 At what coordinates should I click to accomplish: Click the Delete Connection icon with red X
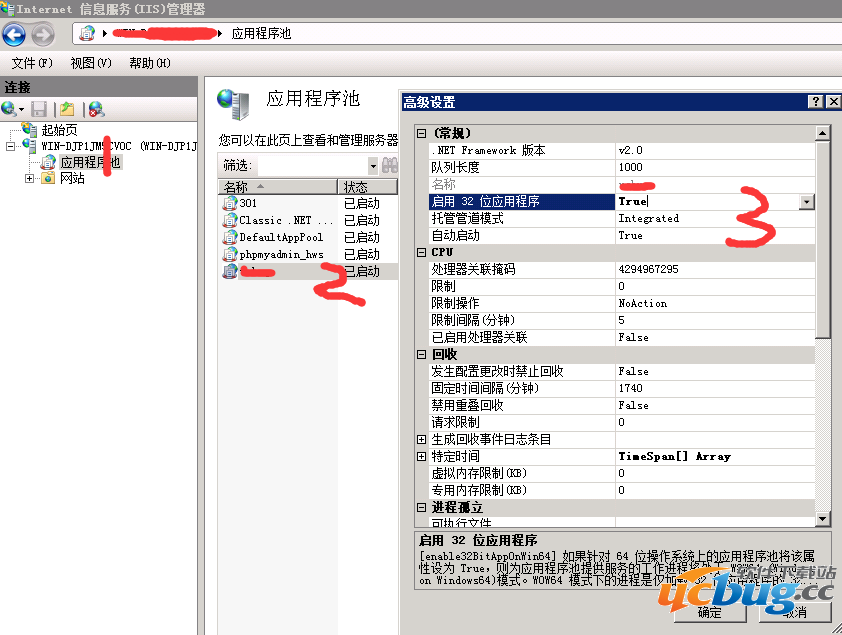coord(96,109)
